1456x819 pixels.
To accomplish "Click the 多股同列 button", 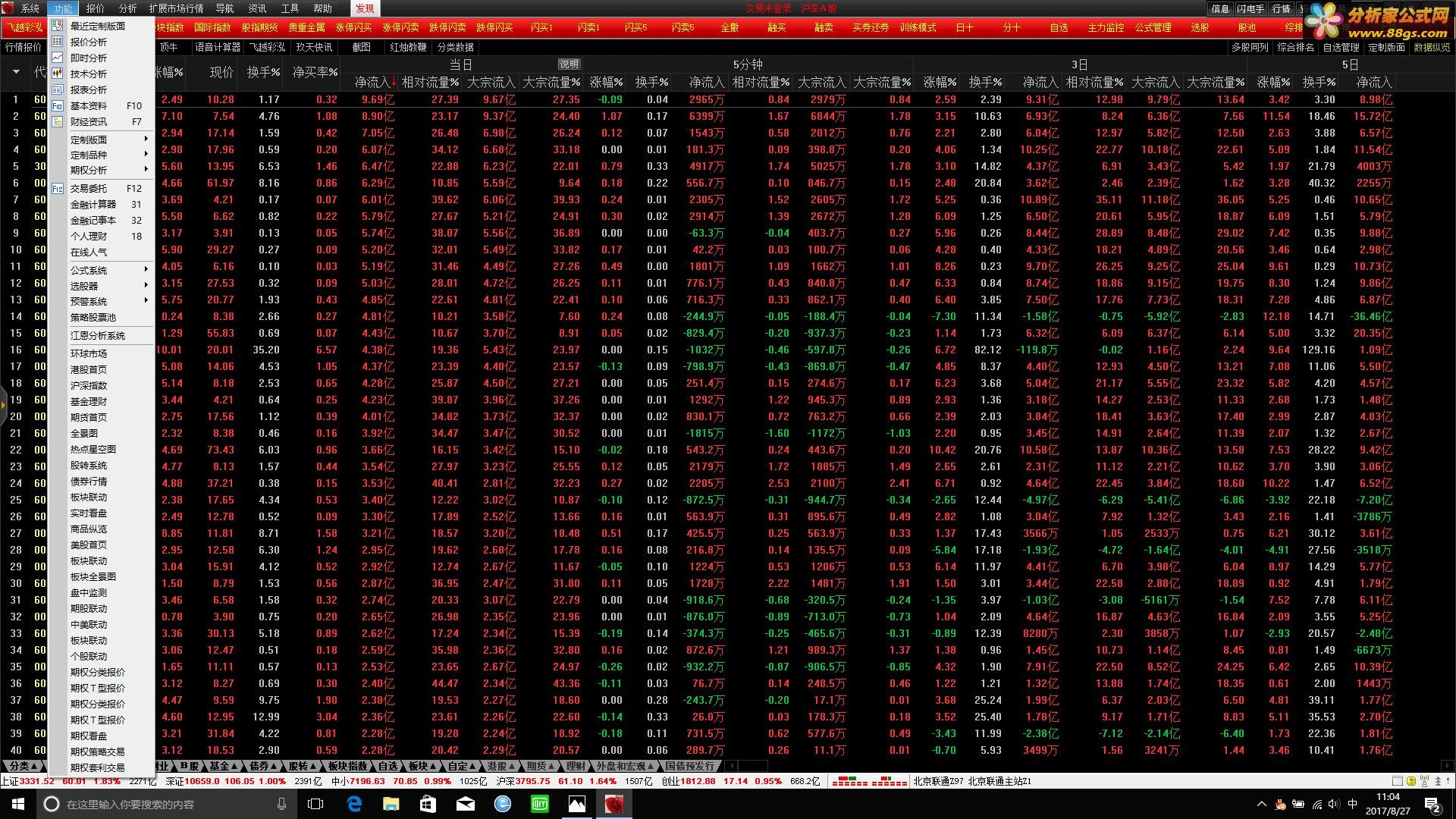I will click(1250, 47).
